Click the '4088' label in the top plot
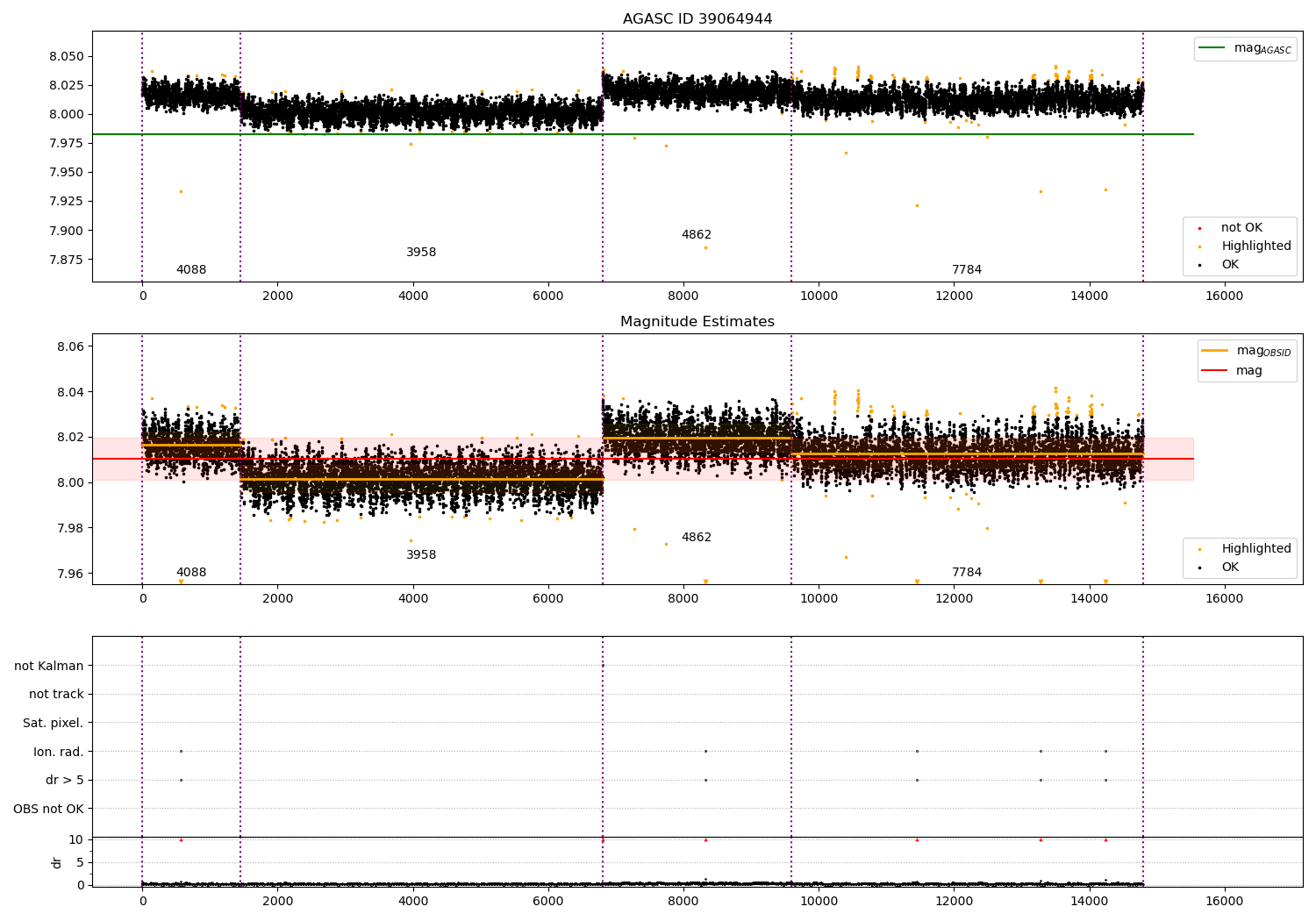This screenshot has height=921, width=1316. click(x=191, y=270)
